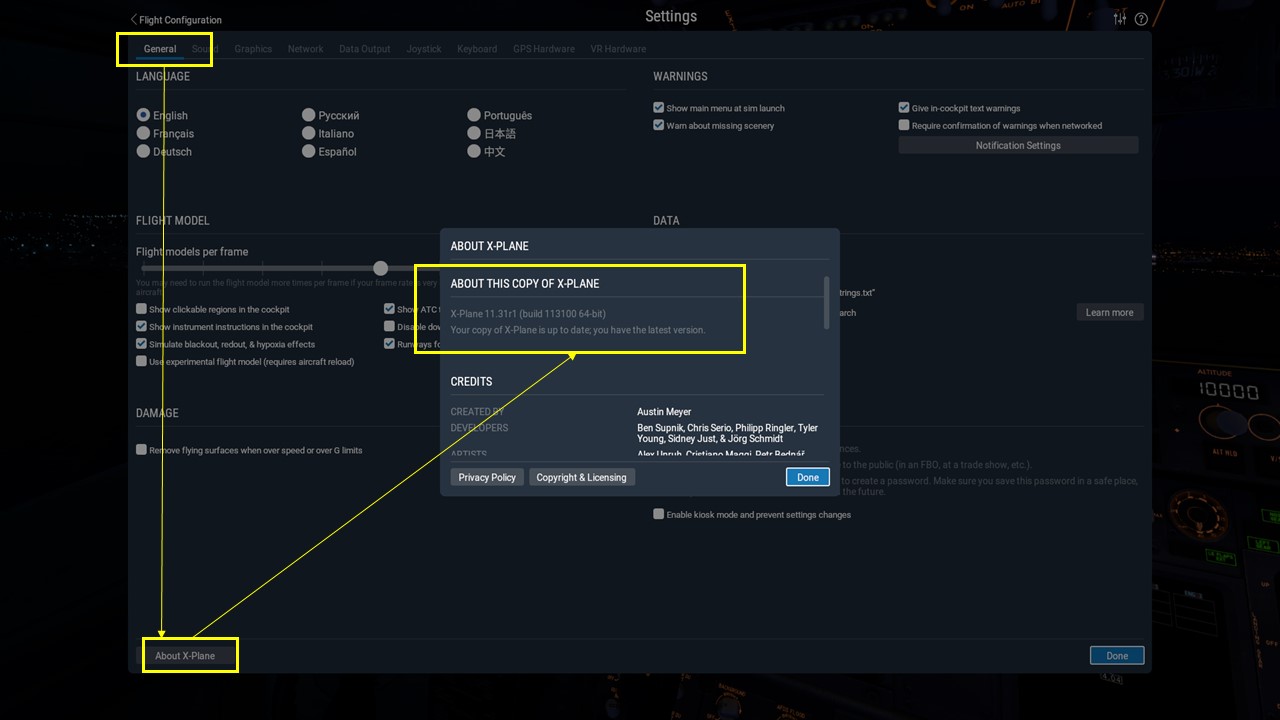Toggle Warn about missing scenery
Screen dimensions: 1280x720
click(659, 125)
